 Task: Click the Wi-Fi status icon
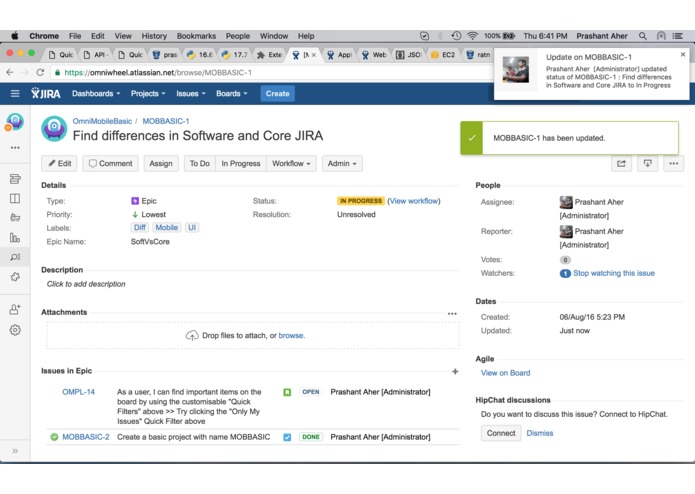(472, 36)
